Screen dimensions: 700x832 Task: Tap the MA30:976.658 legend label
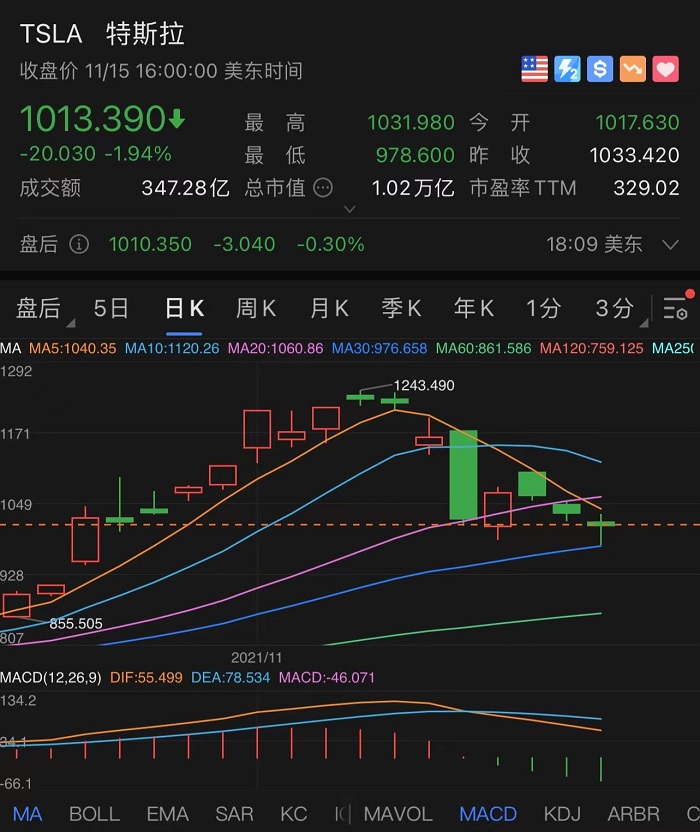(379, 349)
